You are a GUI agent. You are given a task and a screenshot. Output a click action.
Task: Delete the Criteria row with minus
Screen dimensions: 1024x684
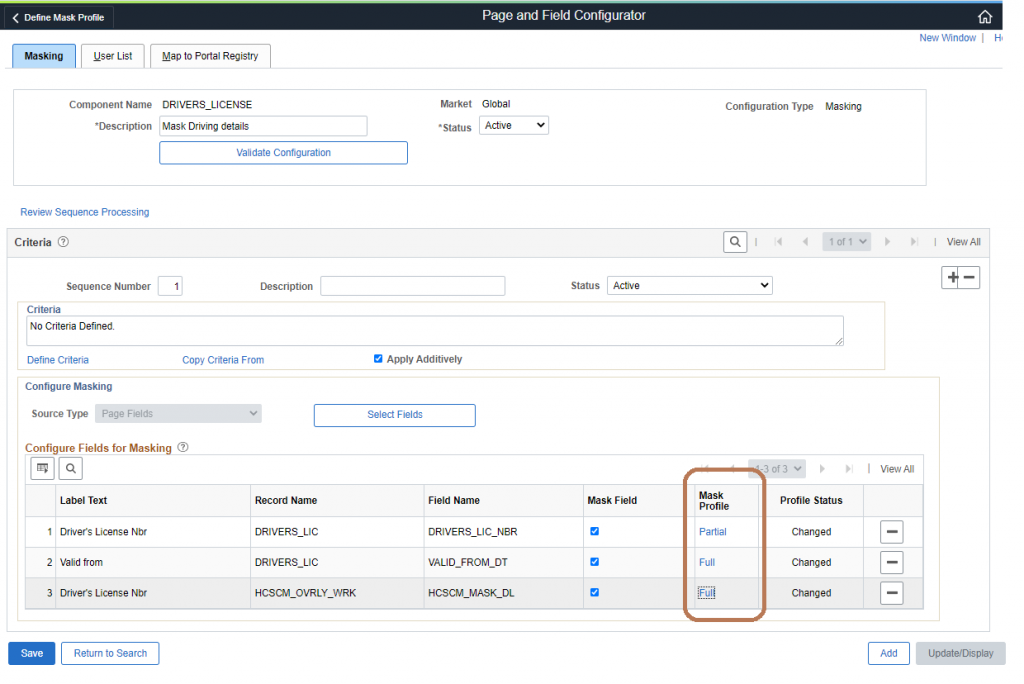coord(970,278)
